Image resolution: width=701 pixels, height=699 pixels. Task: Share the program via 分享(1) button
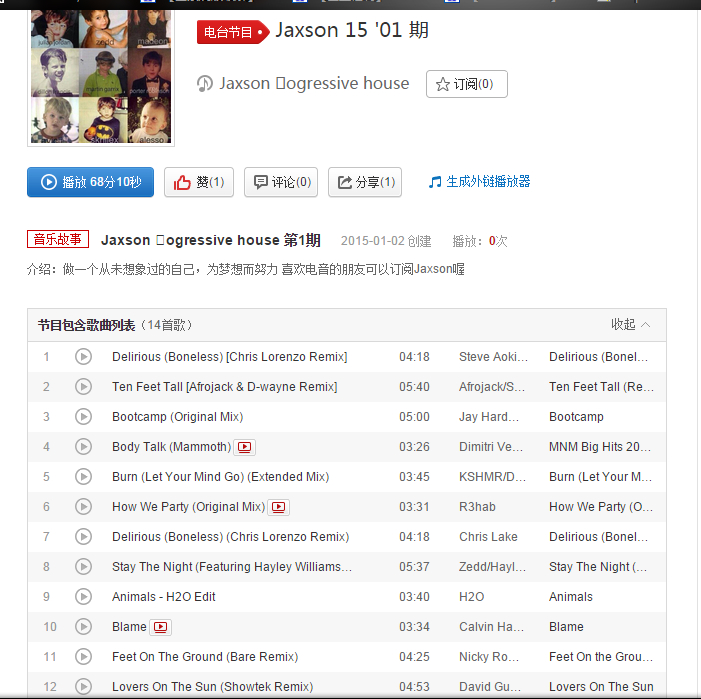click(x=365, y=182)
